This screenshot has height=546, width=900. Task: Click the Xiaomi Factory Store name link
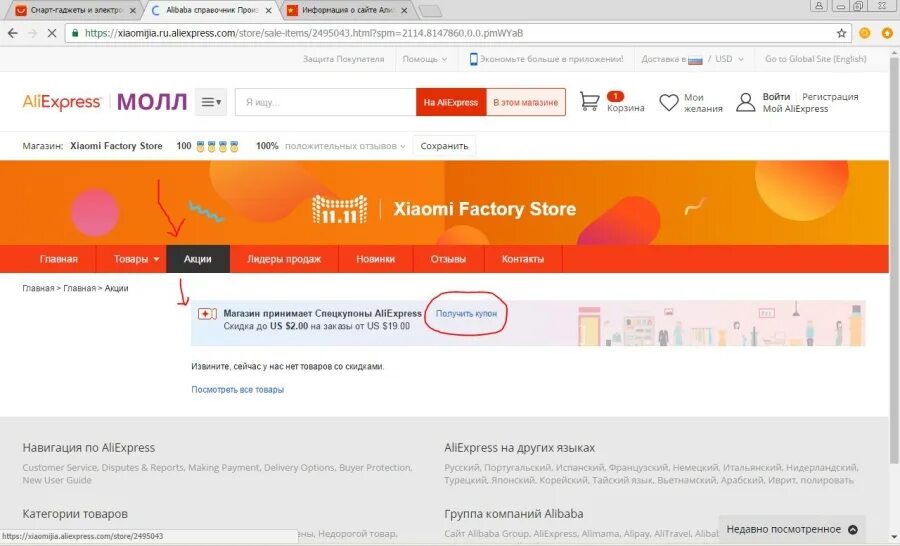click(116, 146)
